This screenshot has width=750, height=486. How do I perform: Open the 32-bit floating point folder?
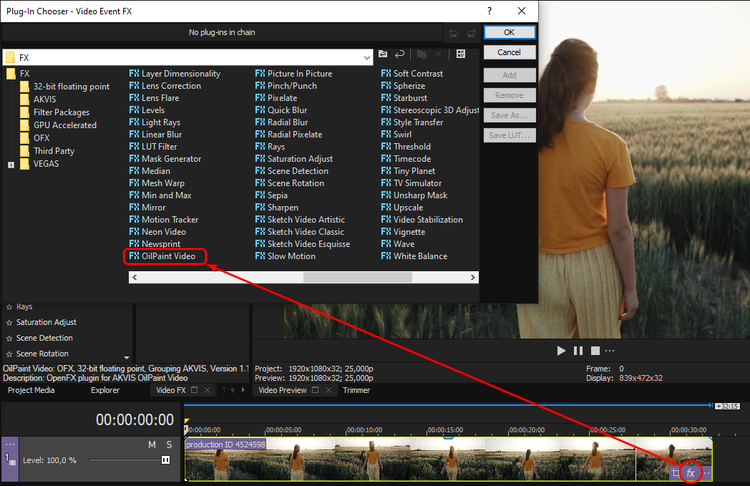coord(65,87)
